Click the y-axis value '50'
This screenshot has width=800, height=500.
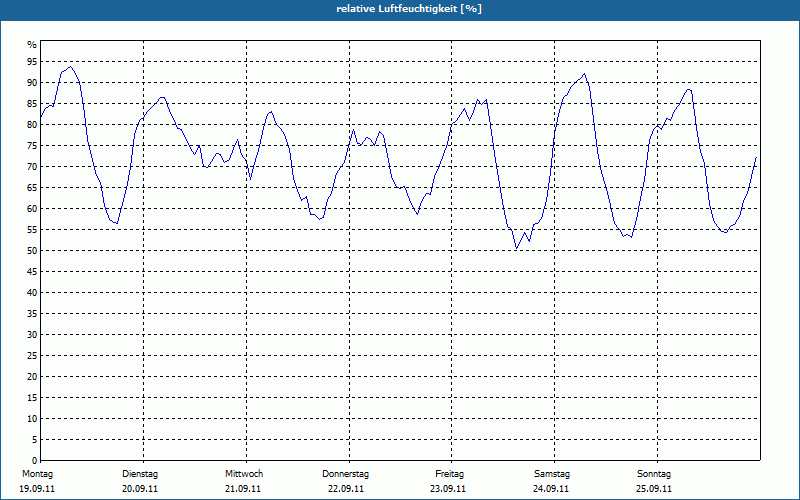[x=32, y=251]
